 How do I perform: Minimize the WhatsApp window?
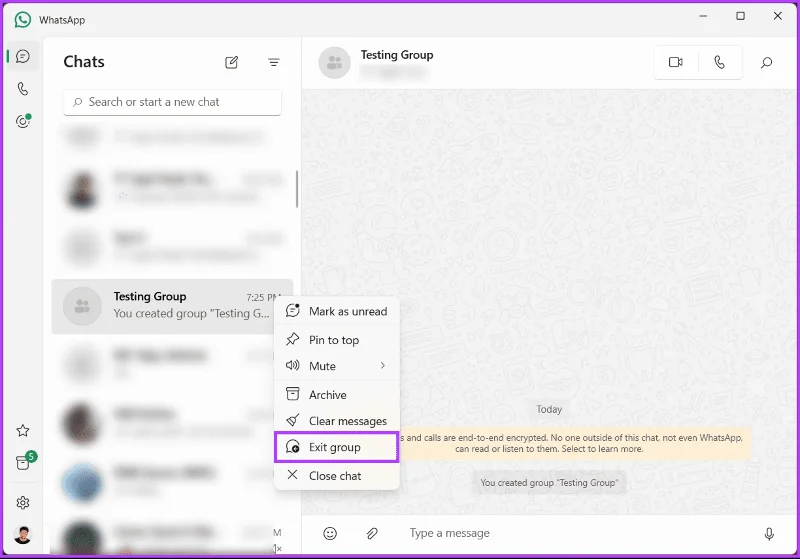[703, 16]
